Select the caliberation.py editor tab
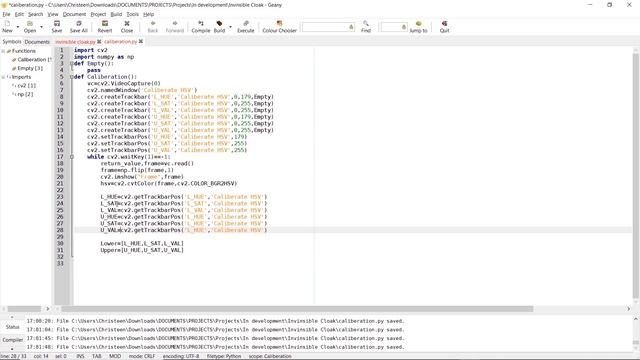Image resolution: width=640 pixels, height=360 pixels. (120, 42)
